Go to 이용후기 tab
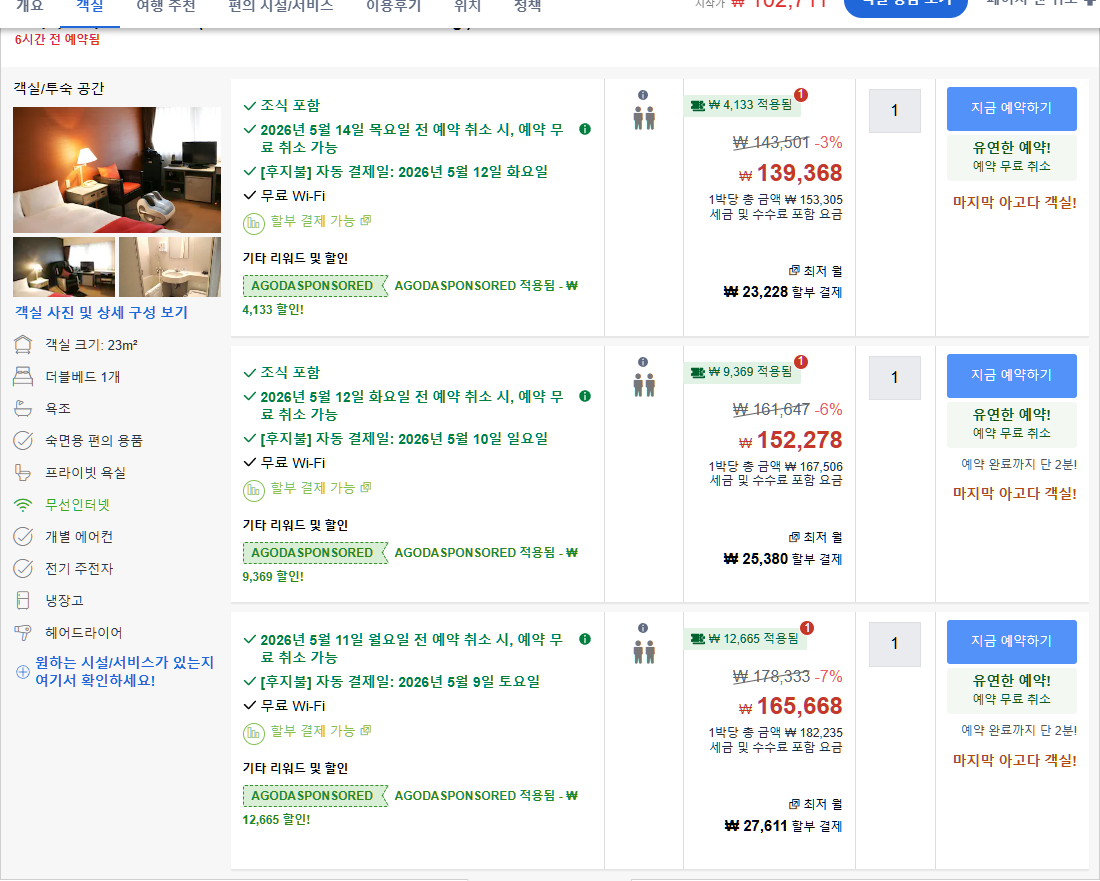1100x881 pixels. pos(394,7)
